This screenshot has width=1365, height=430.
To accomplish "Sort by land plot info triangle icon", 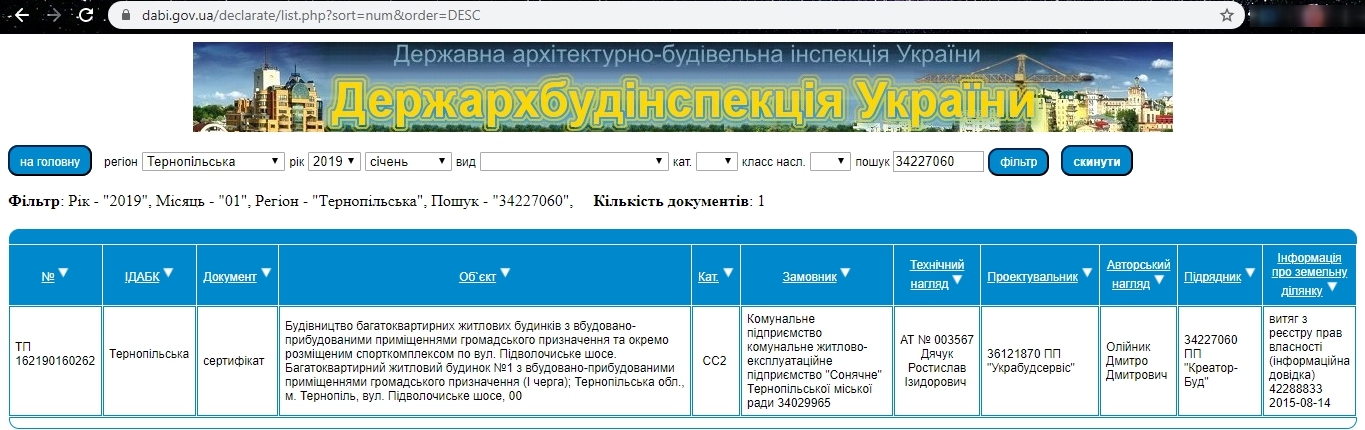I will pos(1333,289).
